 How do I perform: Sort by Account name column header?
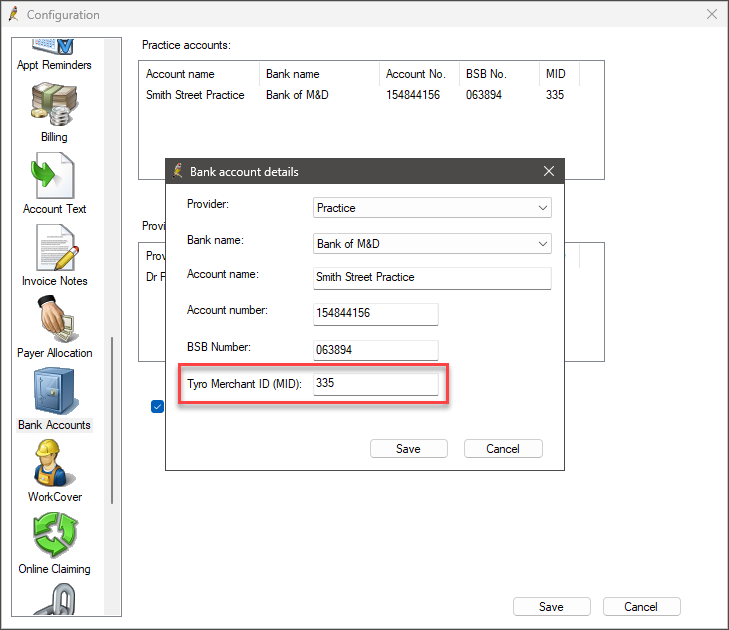pyautogui.click(x=200, y=74)
